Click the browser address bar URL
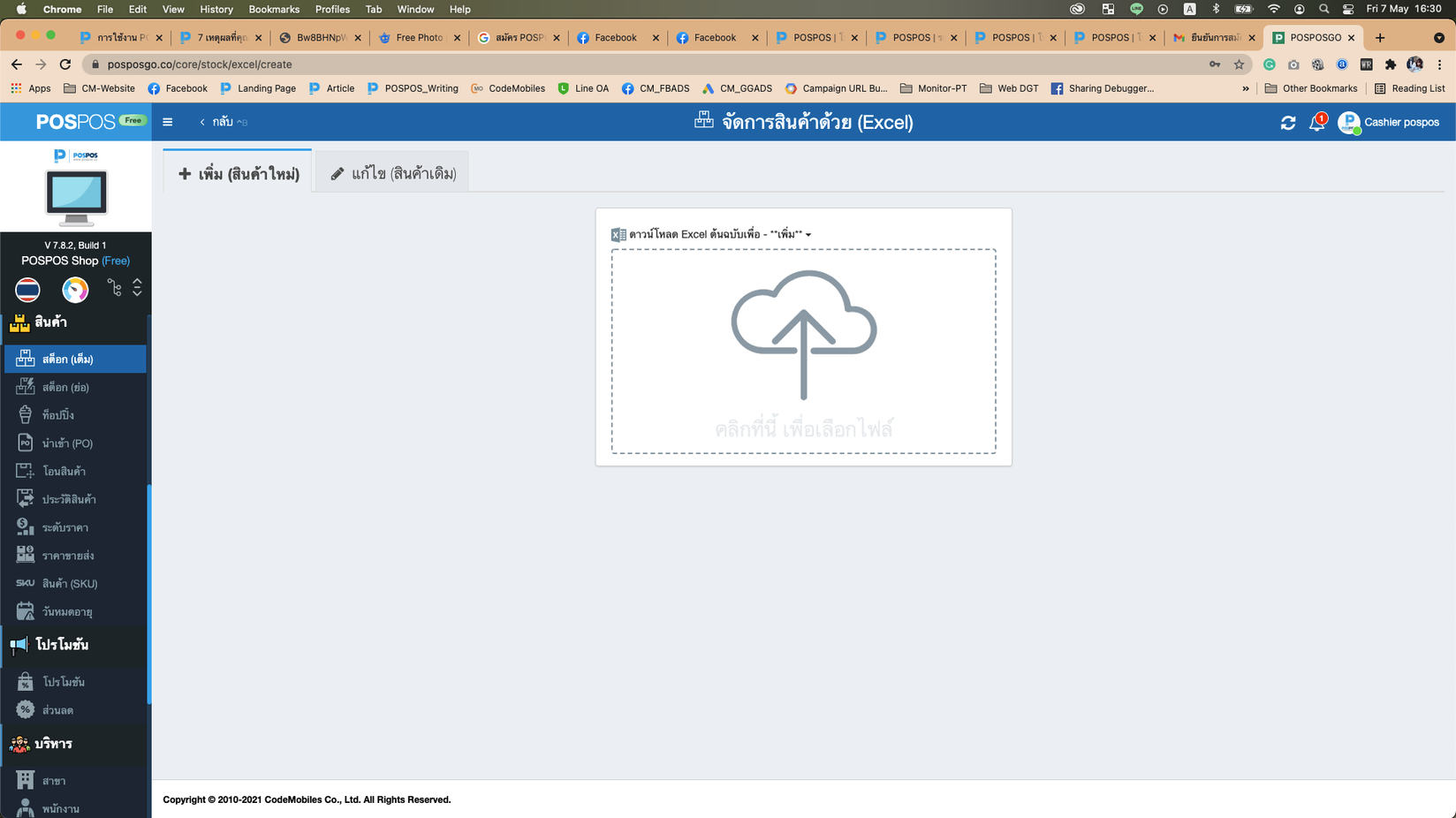Image resolution: width=1456 pixels, height=818 pixels. click(x=200, y=64)
